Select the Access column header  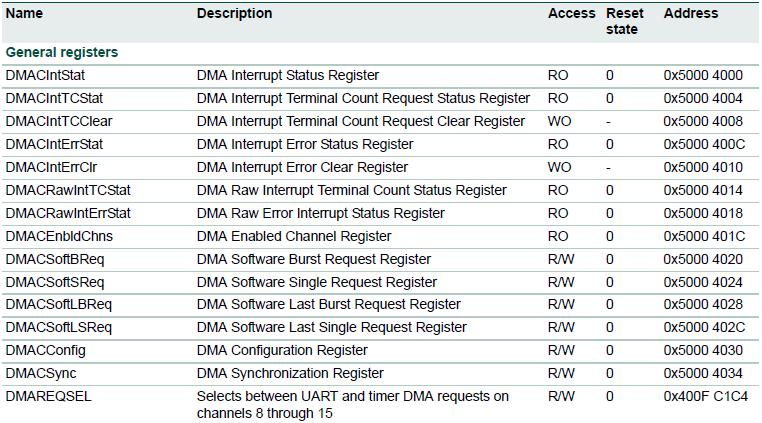(x=571, y=14)
